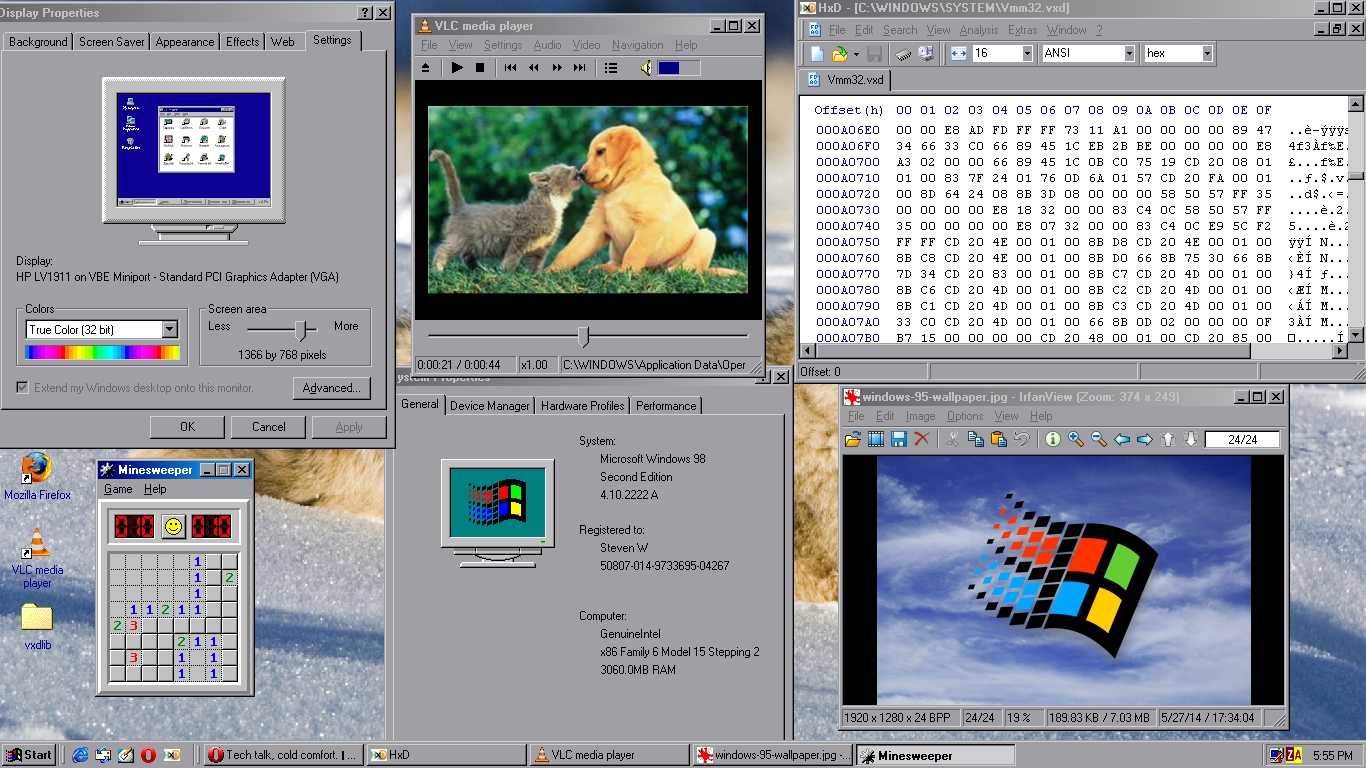
Task: Rewind the VLC video
Action: tap(534, 68)
